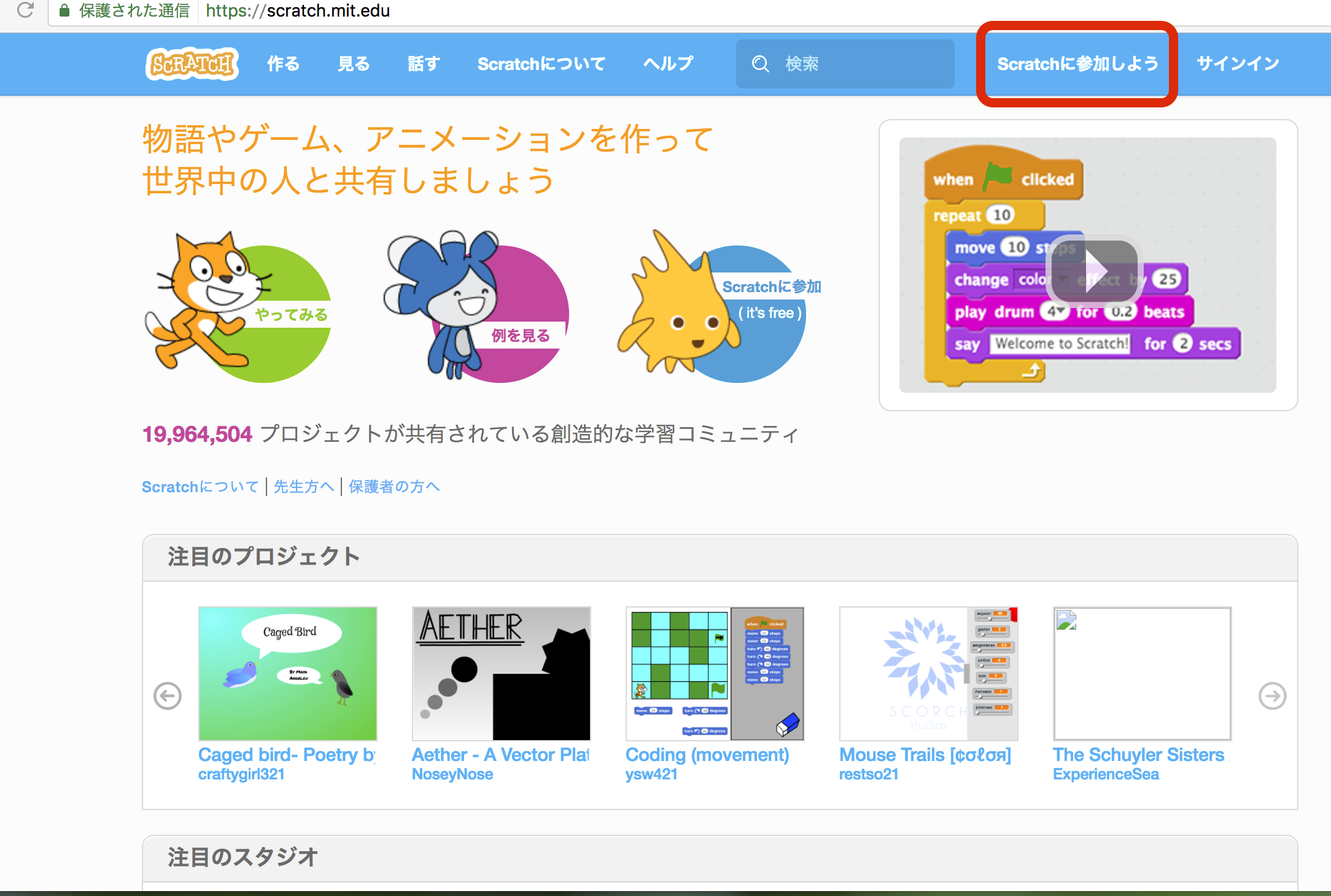Click the browser reload icon
Image resolution: width=1331 pixels, height=896 pixels.
pyautogui.click(x=25, y=10)
